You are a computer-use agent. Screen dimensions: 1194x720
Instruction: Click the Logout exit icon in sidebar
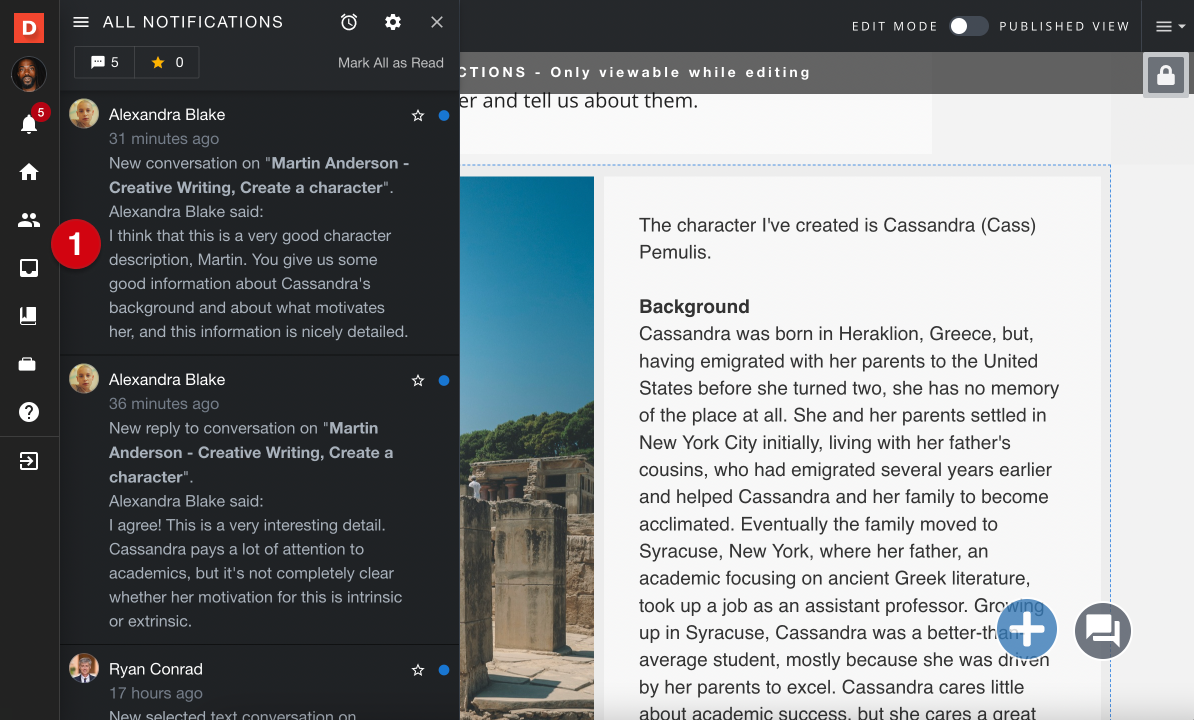coord(29,461)
